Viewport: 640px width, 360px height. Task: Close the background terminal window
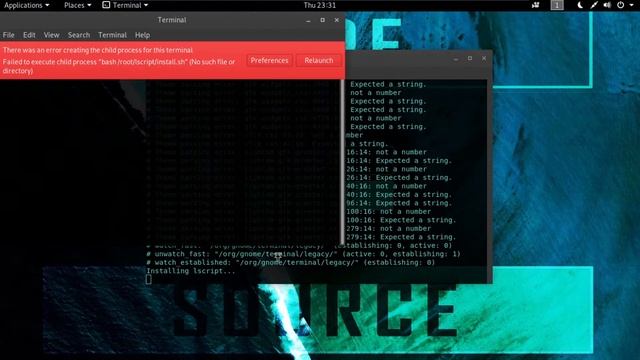[x=484, y=59]
